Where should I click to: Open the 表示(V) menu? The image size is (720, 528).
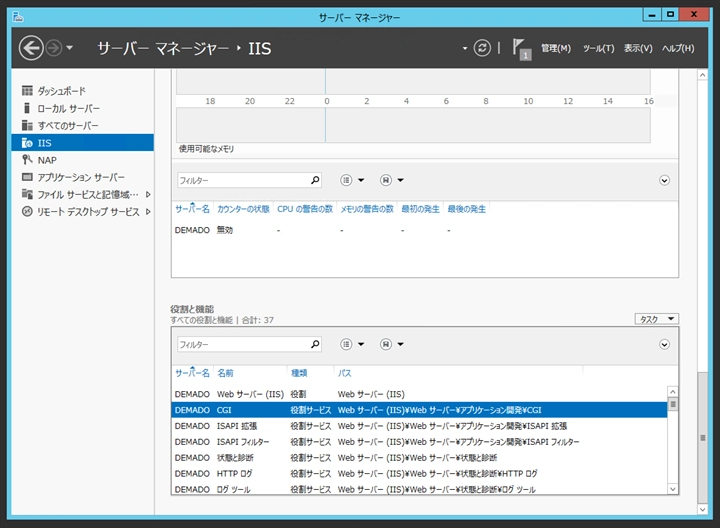click(638, 48)
